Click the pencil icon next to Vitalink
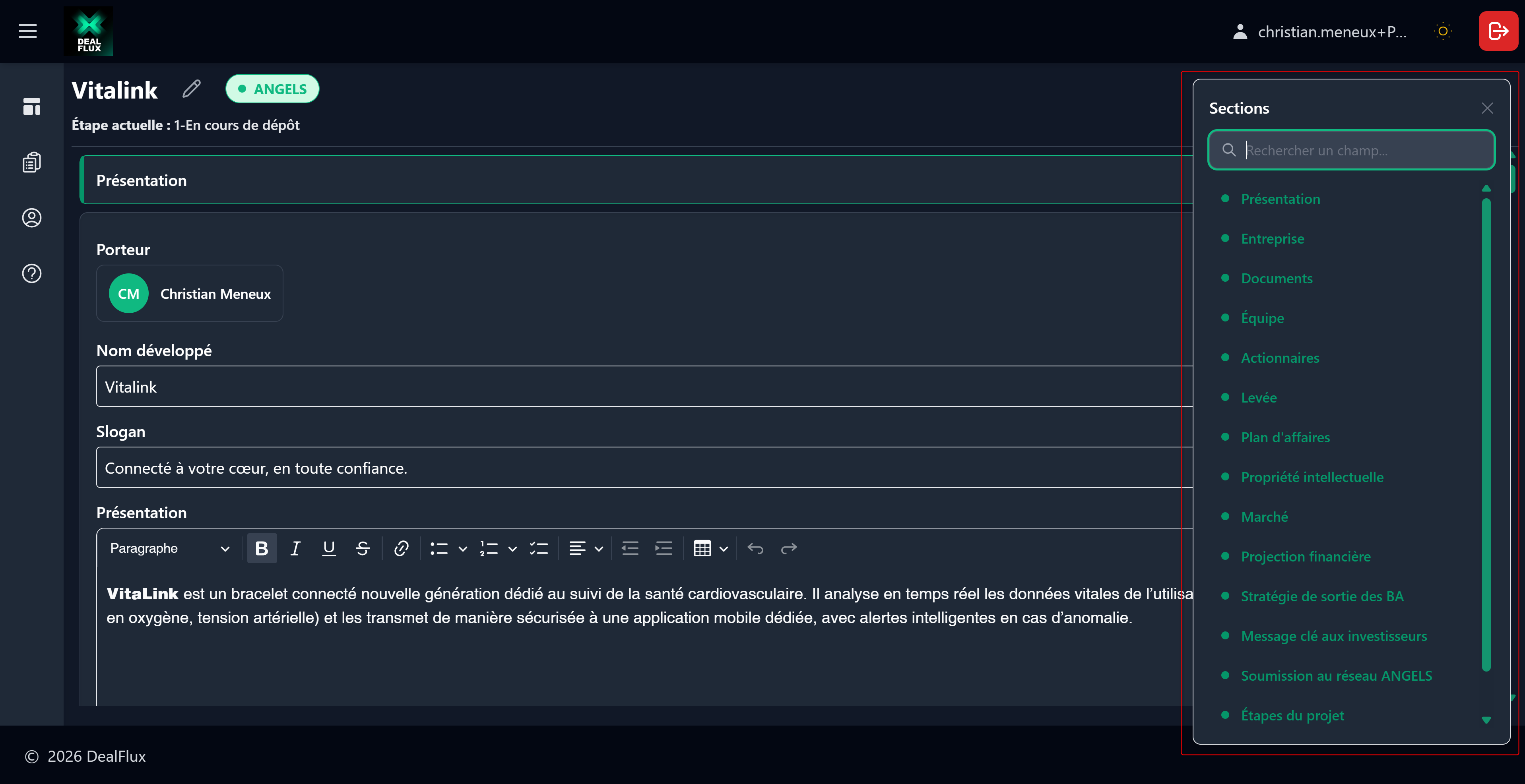Image resolution: width=1525 pixels, height=784 pixels. click(x=191, y=89)
